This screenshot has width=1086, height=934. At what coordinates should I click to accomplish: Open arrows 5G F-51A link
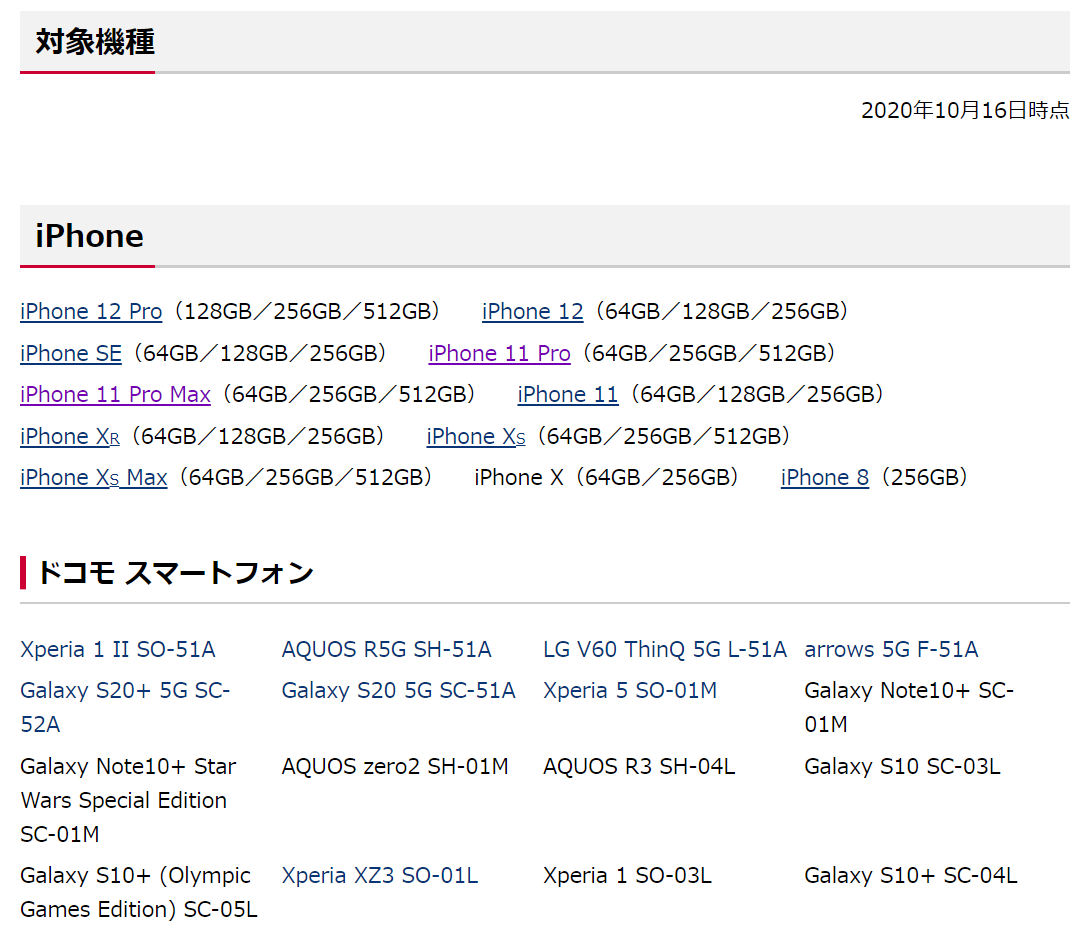coord(891,649)
